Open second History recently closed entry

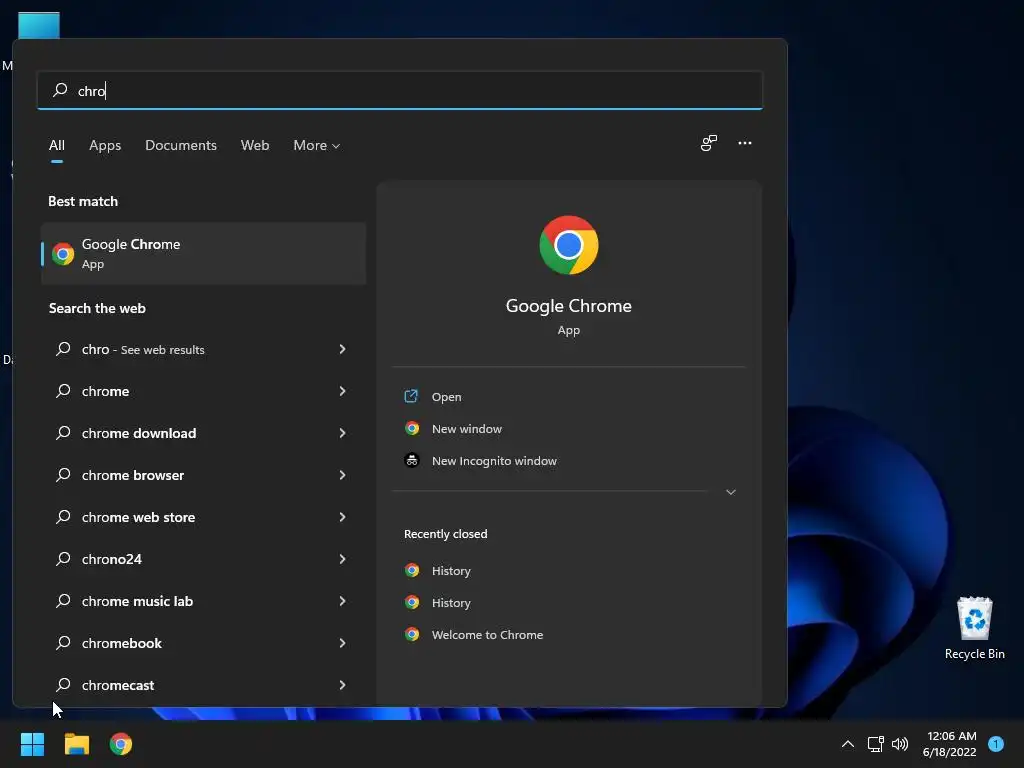click(x=451, y=603)
